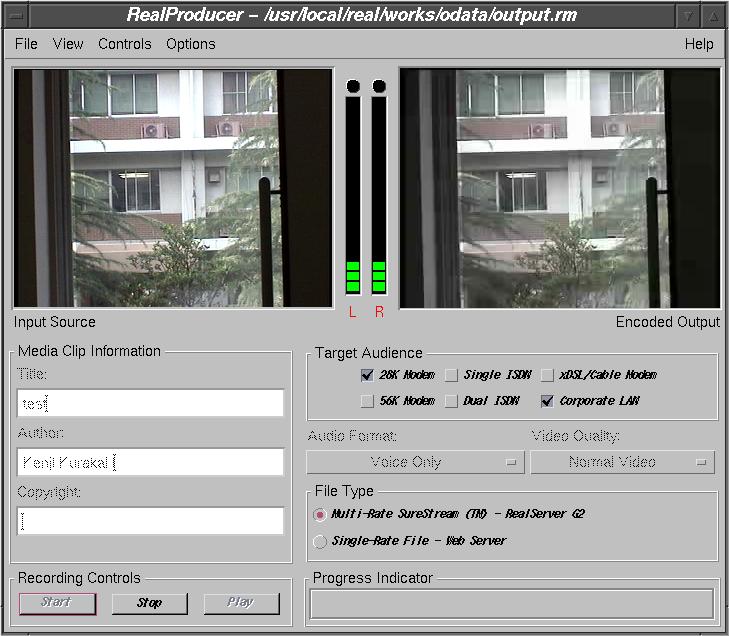Click the RealProducer title bar text
Image resolution: width=729 pixels, height=636 pixels.
352,15
